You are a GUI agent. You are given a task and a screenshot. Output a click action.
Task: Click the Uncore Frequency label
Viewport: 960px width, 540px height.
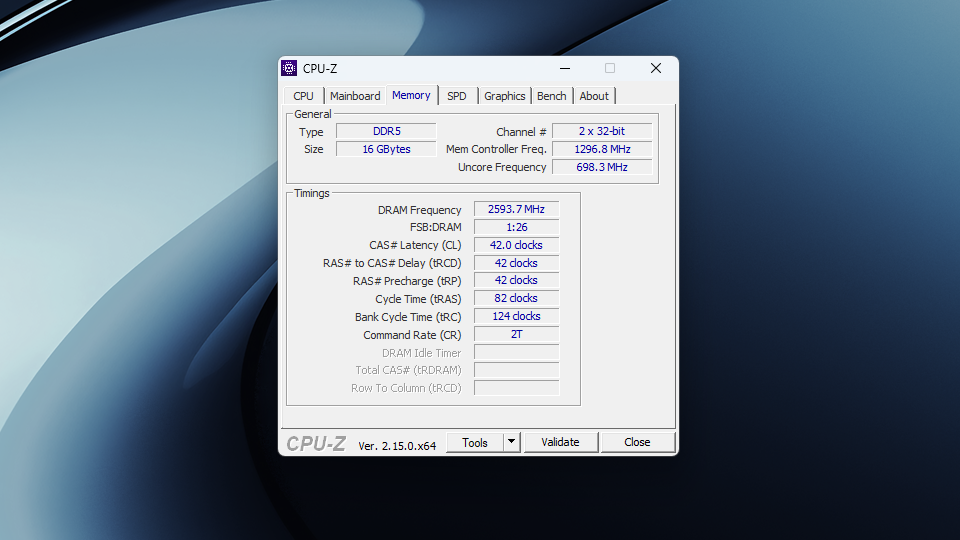click(x=502, y=167)
